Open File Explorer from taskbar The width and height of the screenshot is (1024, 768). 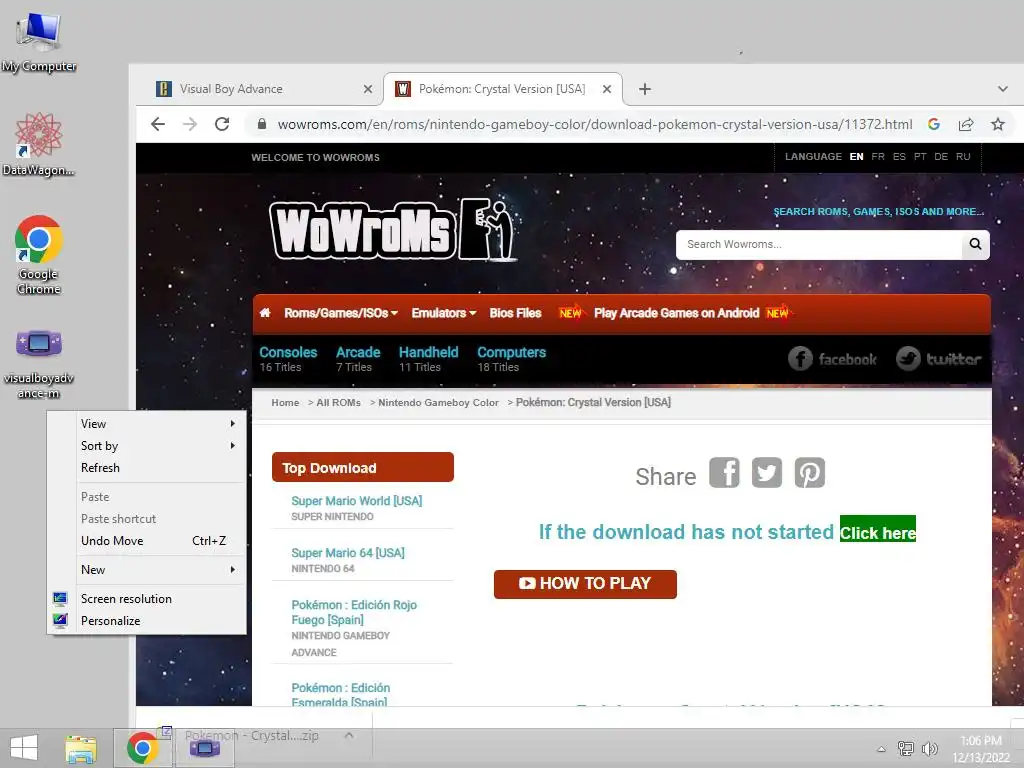pyautogui.click(x=81, y=748)
